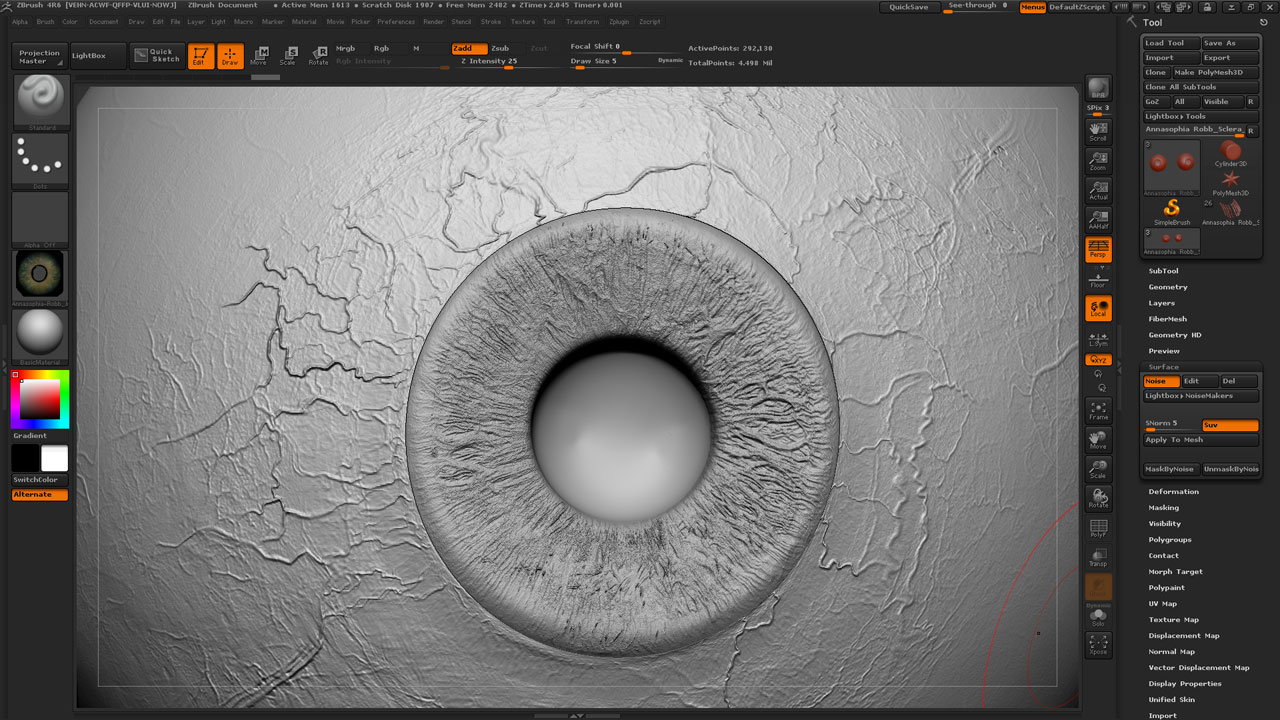
Task: Expand the Geometry subpalette
Action: coord(1168,287)
